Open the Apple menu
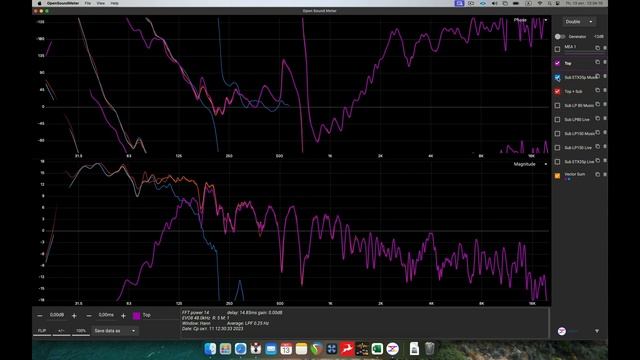The width and height of the screenshot is (640, 360). [x=39, y=3]
